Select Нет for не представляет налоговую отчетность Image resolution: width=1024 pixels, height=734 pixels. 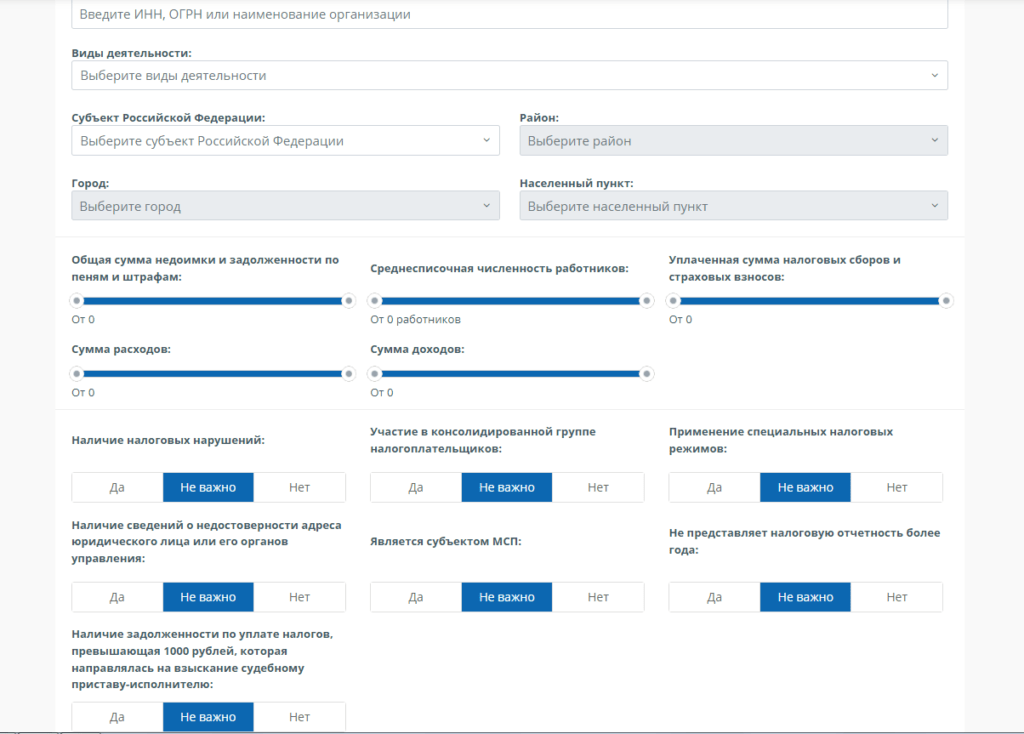tap(897, 598)
